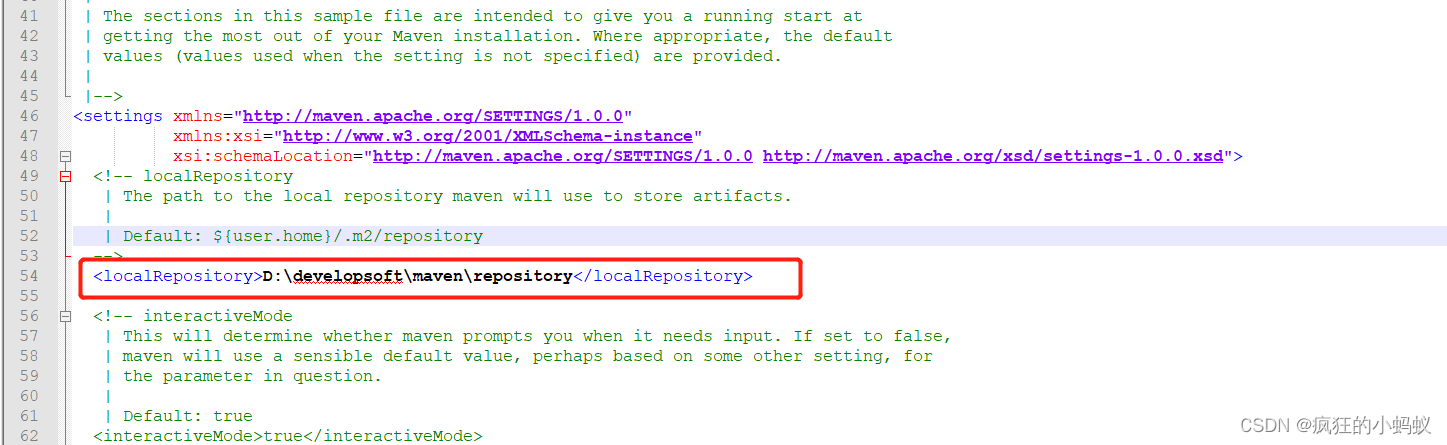1447x445 pixels.
Task: Collapse the fold marker at line 48
Action: click(x=66, y=156)
